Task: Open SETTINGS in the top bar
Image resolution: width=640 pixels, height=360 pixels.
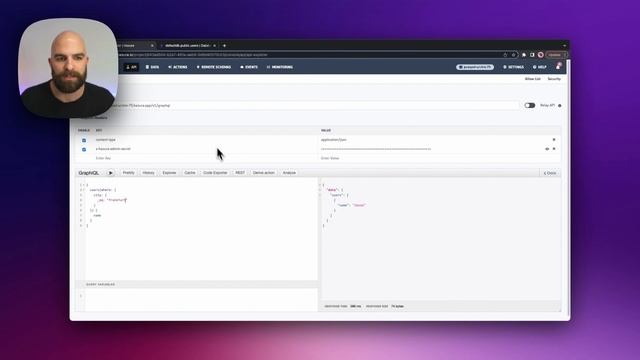Action: click(x=513, y=67)
